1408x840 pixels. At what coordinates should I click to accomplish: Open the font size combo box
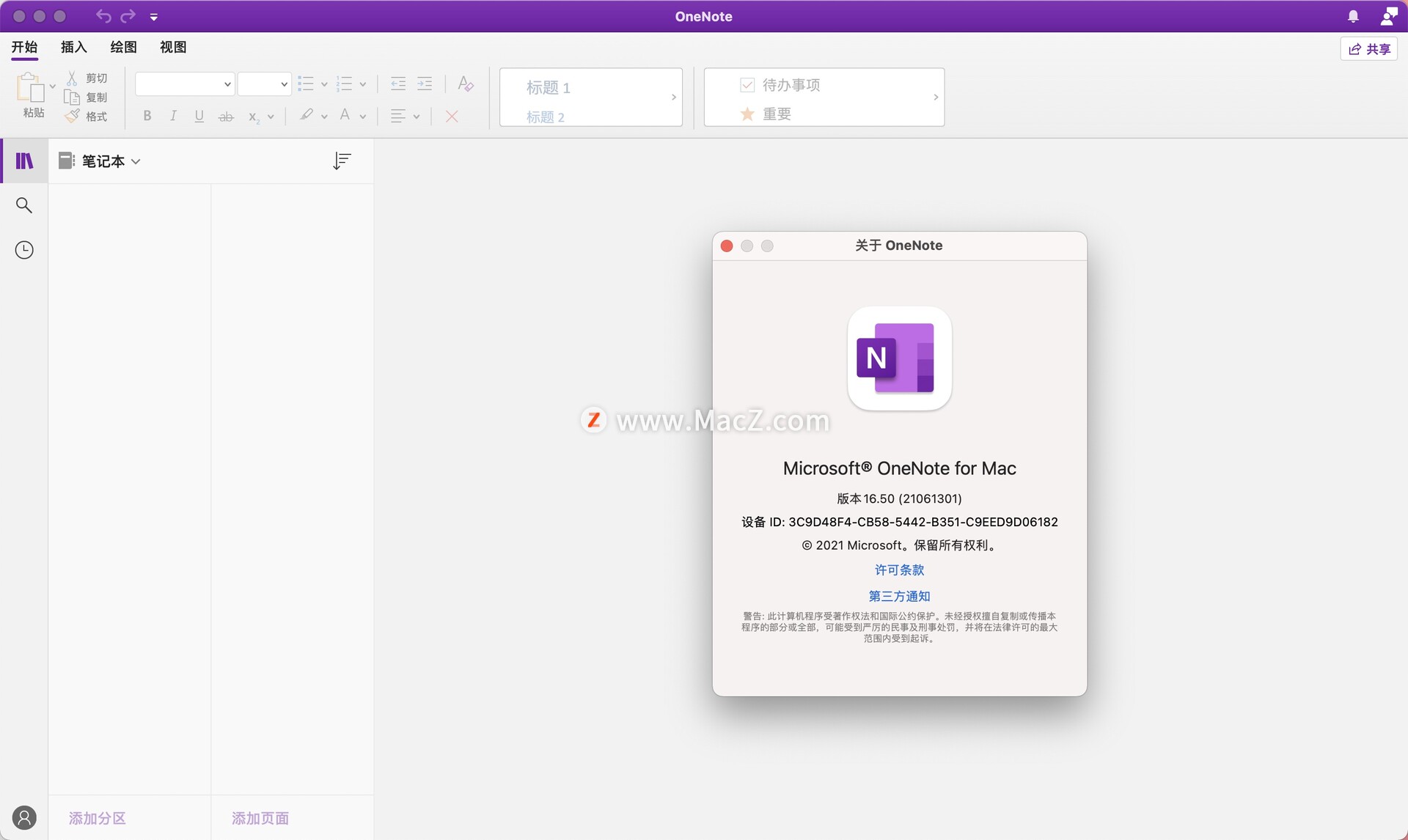[x=265, y=84]
